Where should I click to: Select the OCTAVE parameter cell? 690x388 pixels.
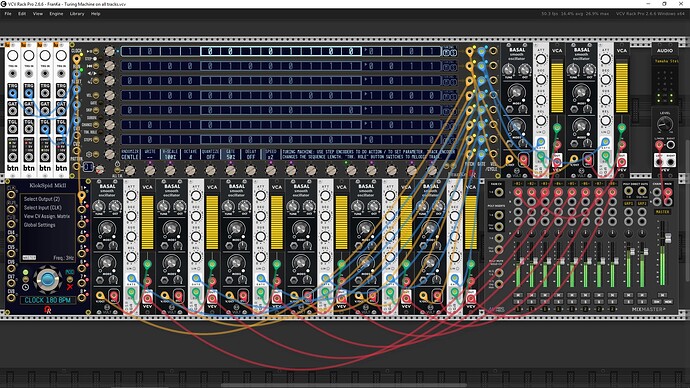tap(190, 154)
